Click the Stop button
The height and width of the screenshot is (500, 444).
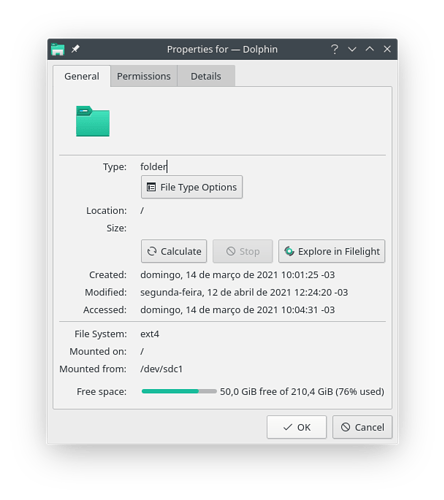pyautogui.click(x=243, y=251)
